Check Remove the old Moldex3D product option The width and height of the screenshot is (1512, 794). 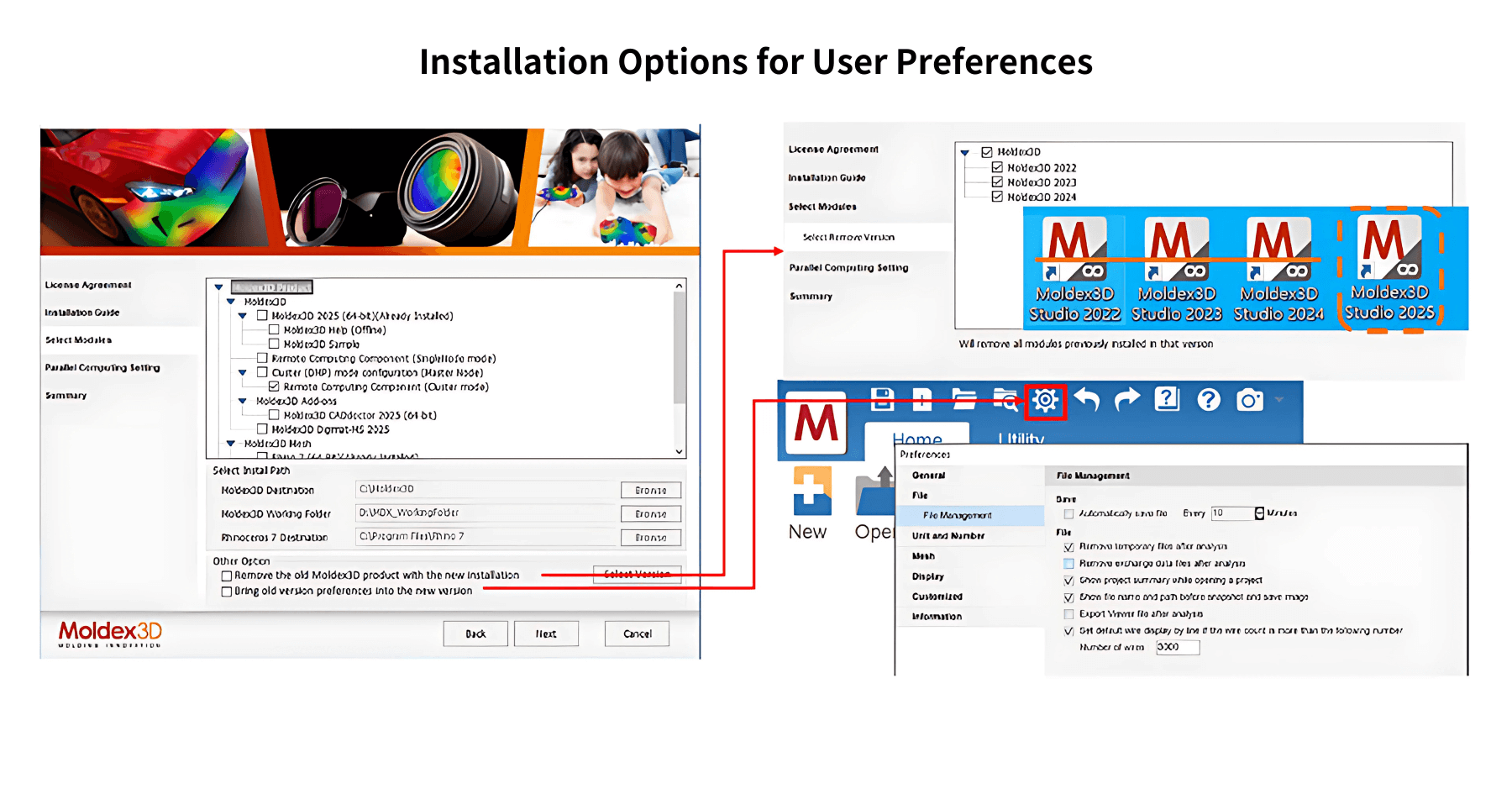point(227,576)
